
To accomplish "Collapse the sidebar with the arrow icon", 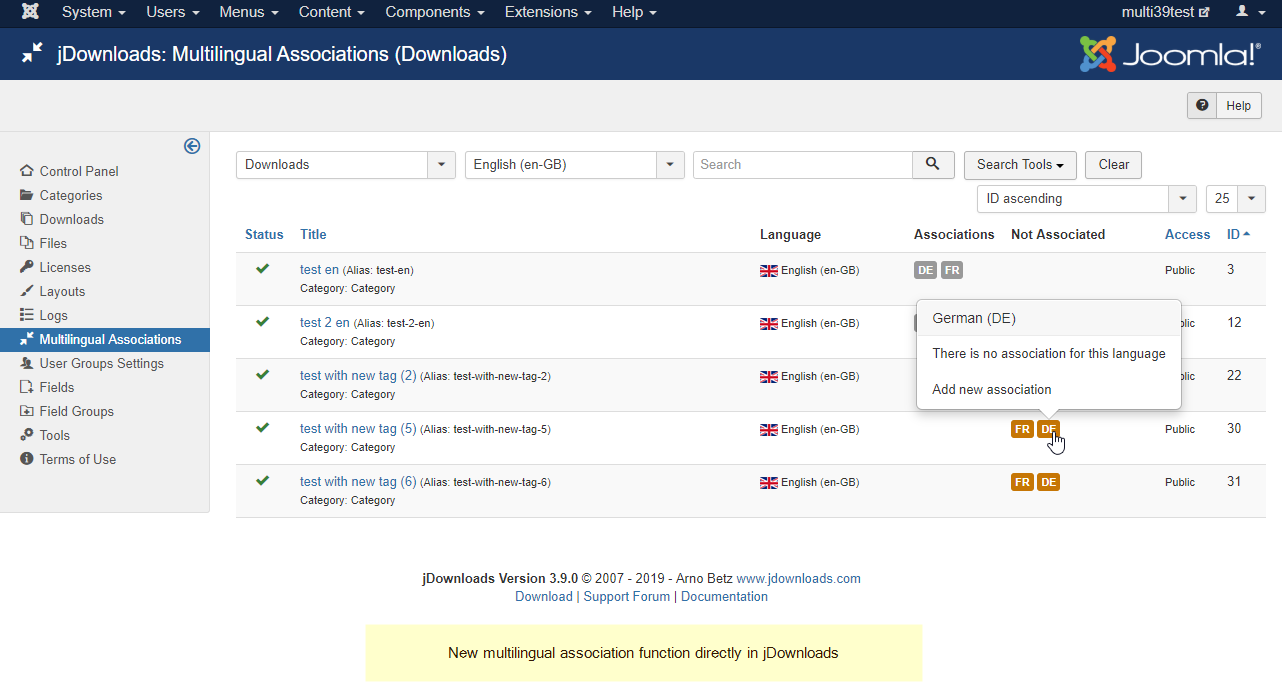I will tap(192, 146).
